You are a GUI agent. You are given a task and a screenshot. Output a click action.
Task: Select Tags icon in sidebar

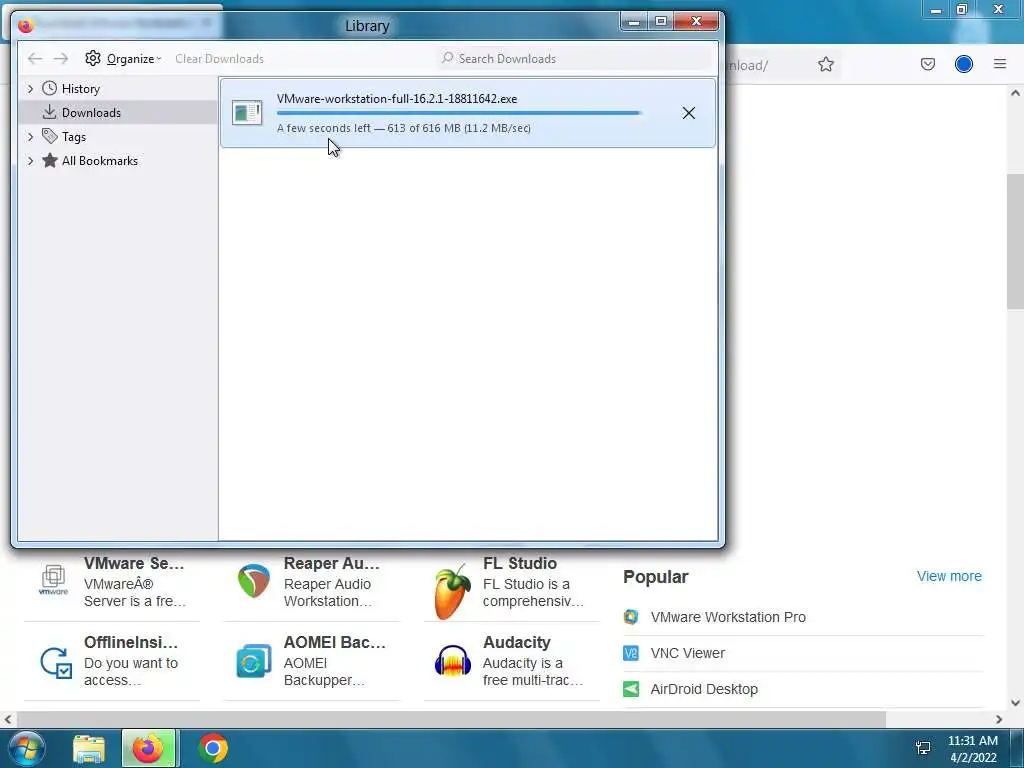tap(50, 136)
